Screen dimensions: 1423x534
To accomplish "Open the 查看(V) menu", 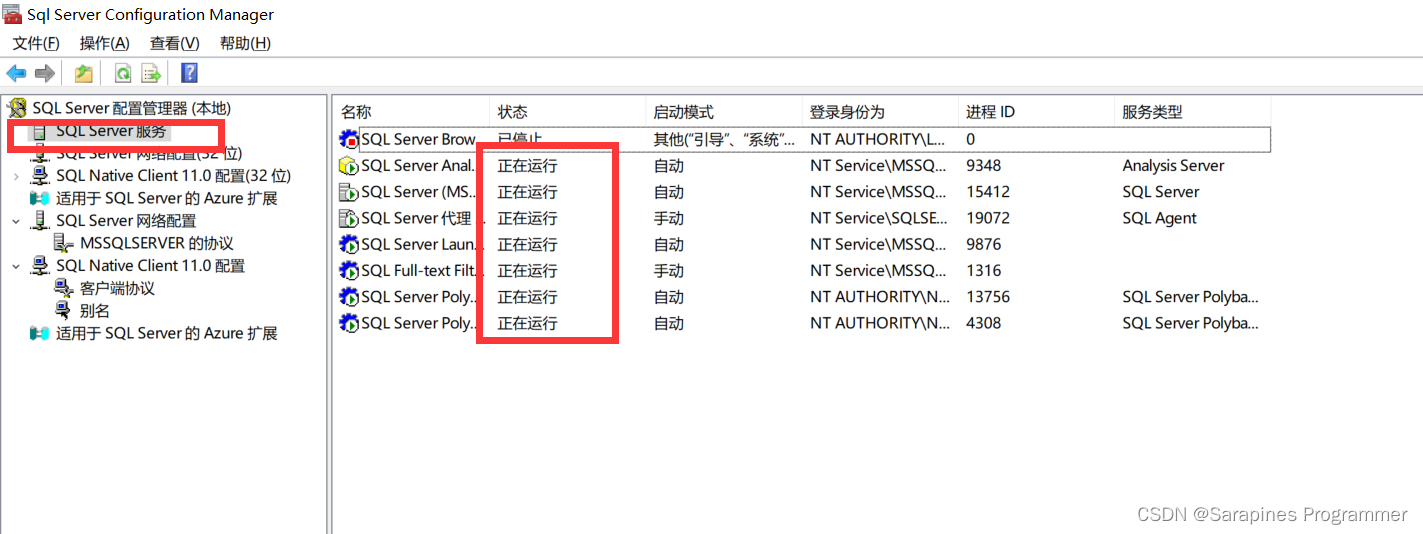I will pos(175,43).
